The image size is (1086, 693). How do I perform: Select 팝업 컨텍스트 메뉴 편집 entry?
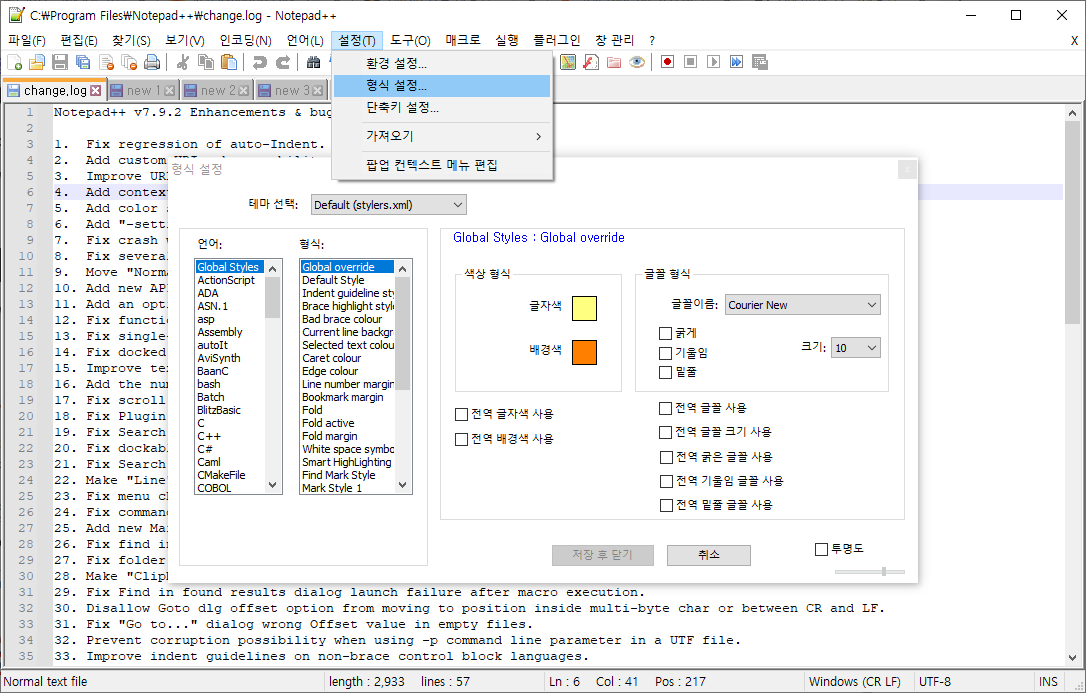[x=442, y=165]
